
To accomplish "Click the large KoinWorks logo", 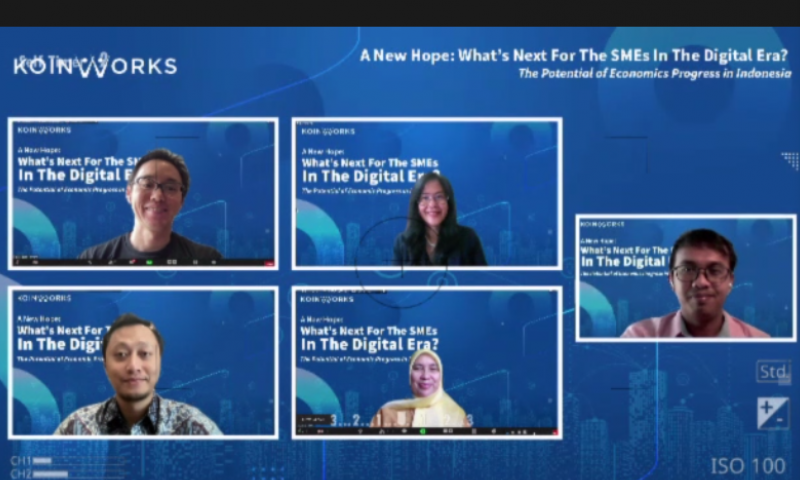I will (95, 67).
